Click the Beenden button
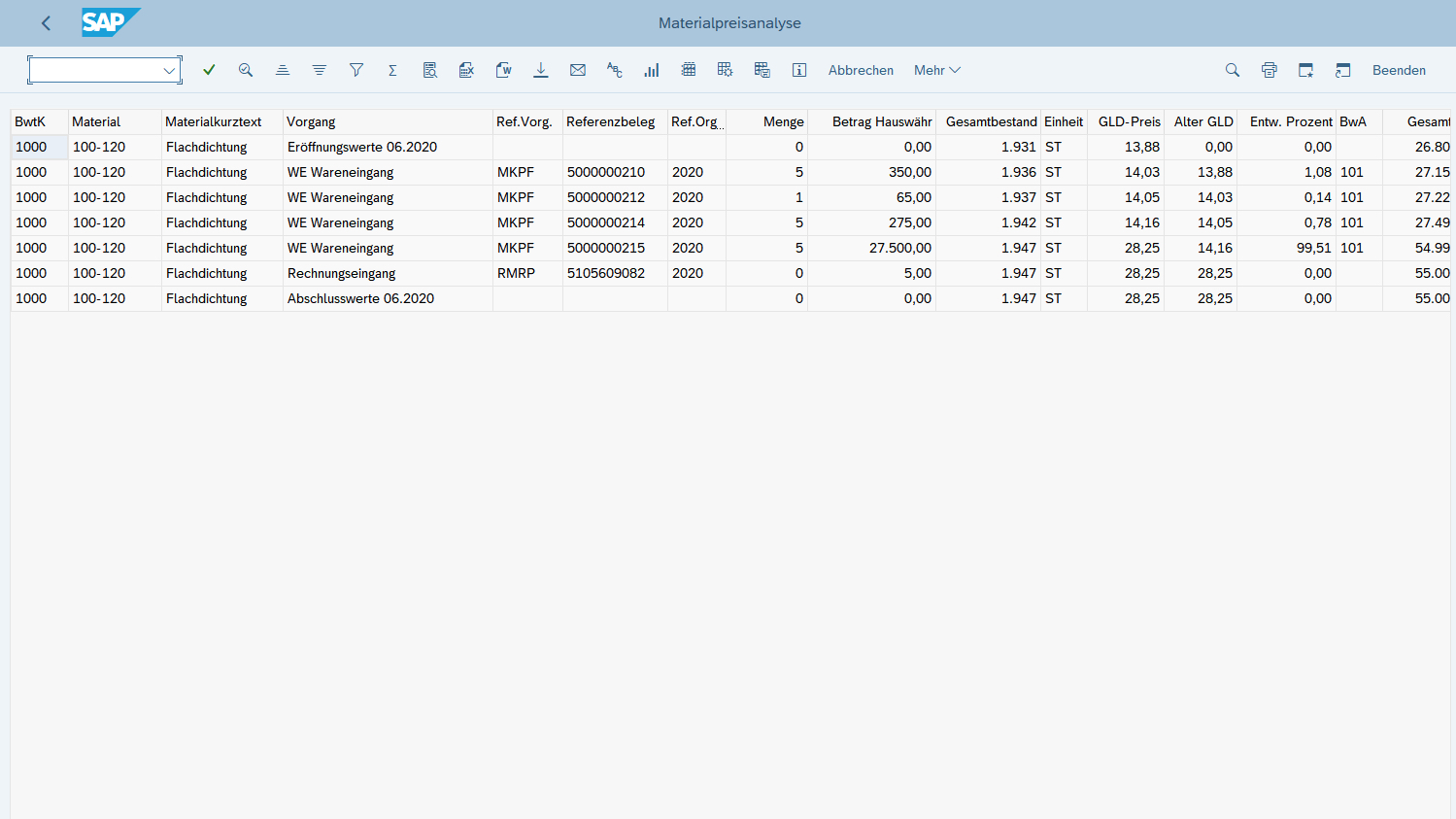 (x=1399, y=70)
